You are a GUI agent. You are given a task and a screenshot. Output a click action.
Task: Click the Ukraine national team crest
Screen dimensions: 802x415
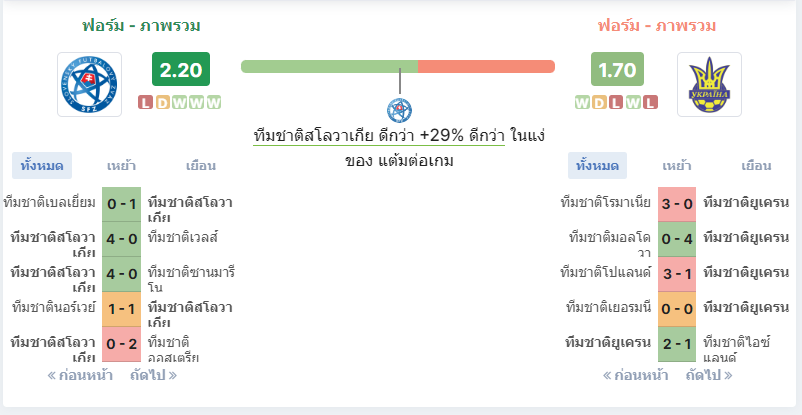click(x=709, y=84)
